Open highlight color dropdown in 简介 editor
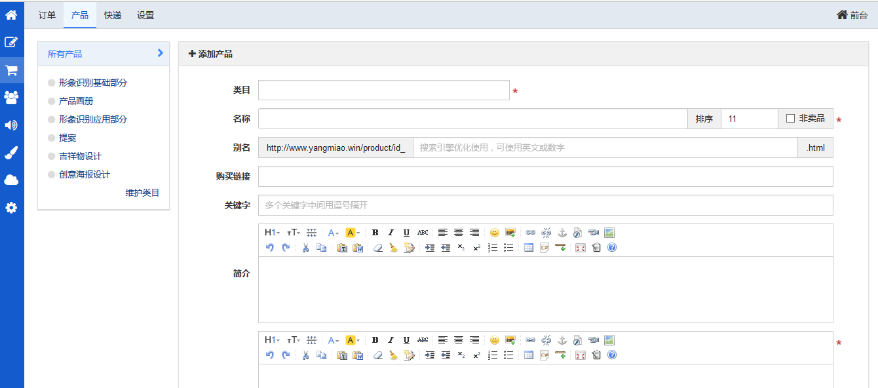 click(352, 232)
